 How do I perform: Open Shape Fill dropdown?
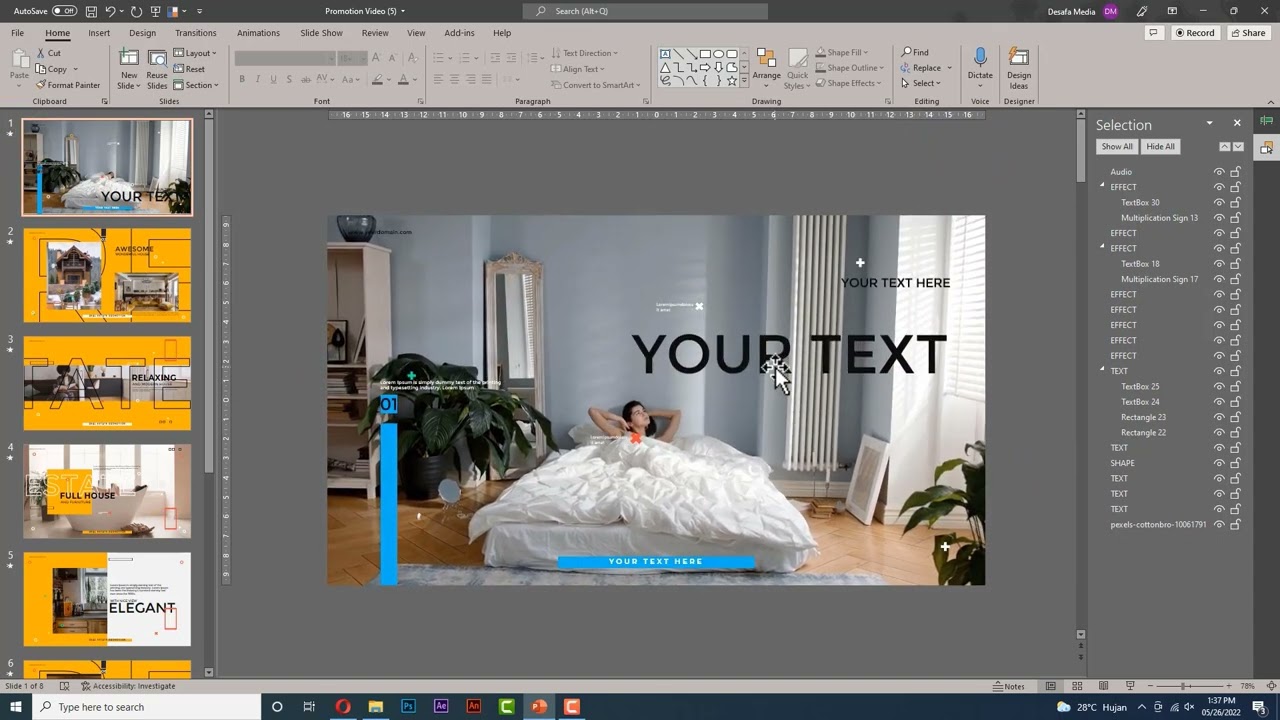[841, 52]
